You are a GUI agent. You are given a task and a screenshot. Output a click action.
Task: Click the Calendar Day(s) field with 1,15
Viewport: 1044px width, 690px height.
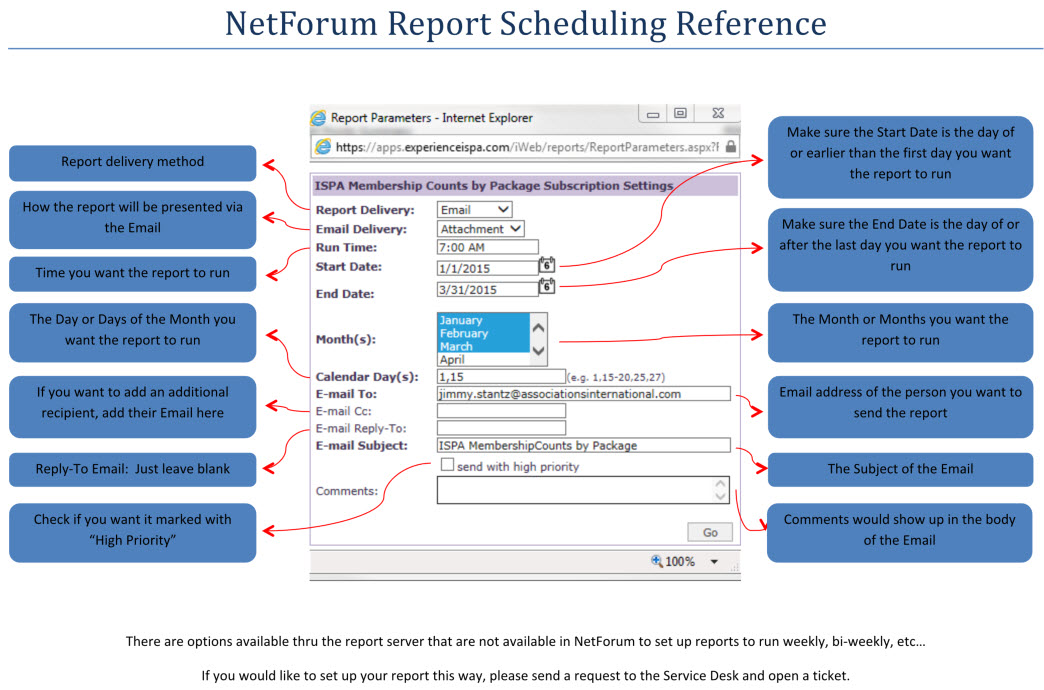(x=501, y=377)
